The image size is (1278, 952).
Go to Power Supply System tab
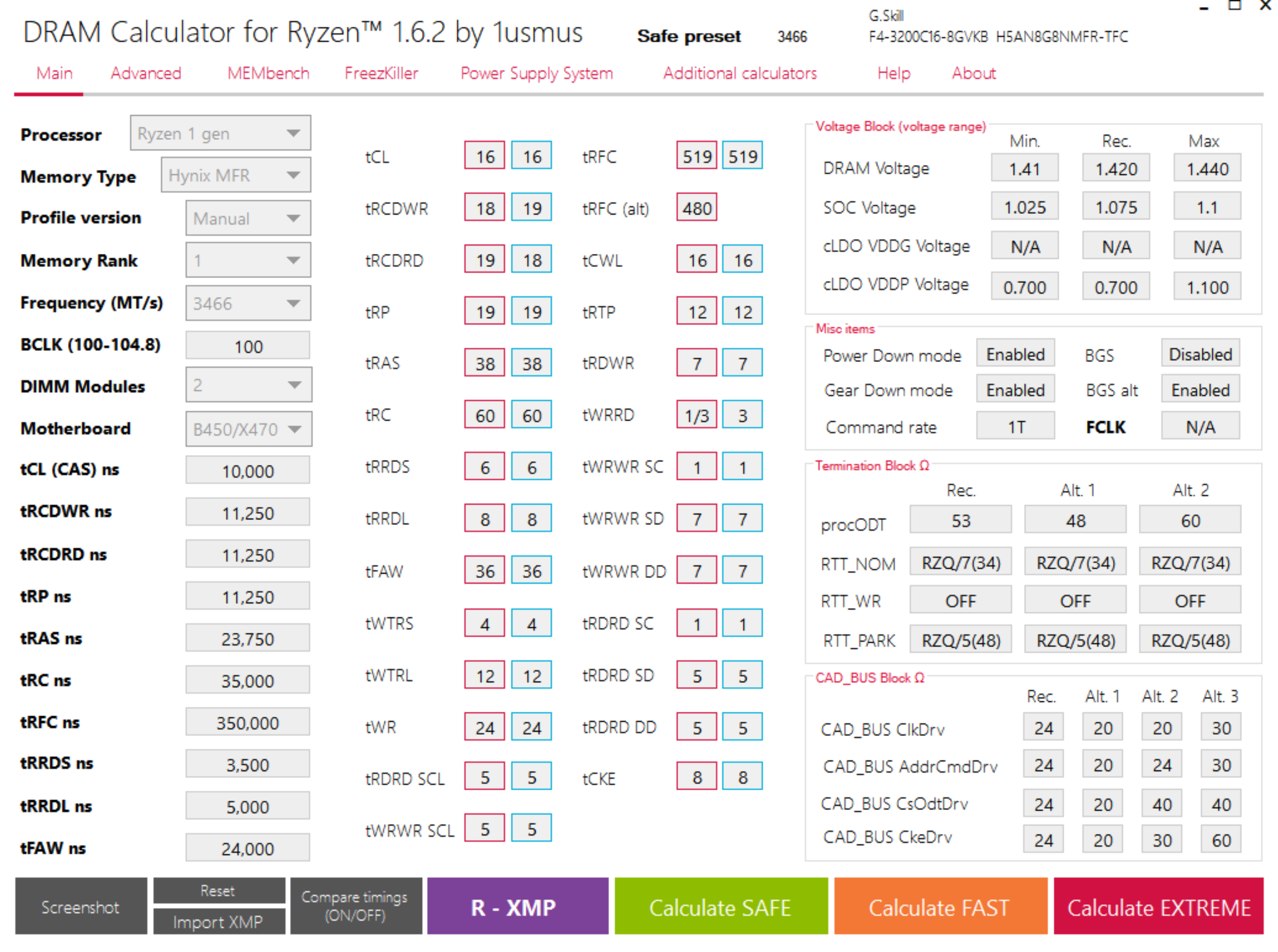[x=536, y=73]
